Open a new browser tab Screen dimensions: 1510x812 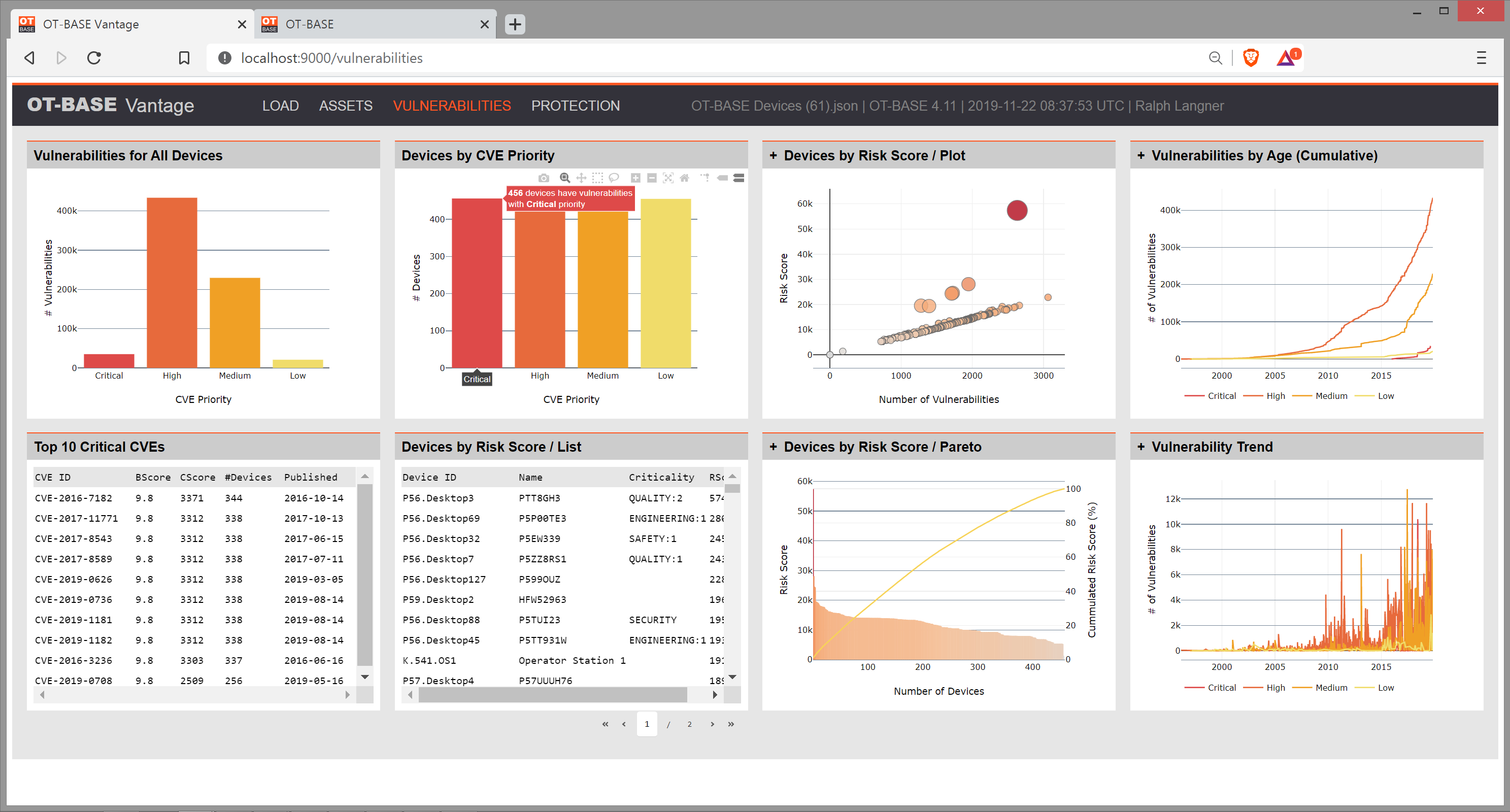click(x=515, y=24)
